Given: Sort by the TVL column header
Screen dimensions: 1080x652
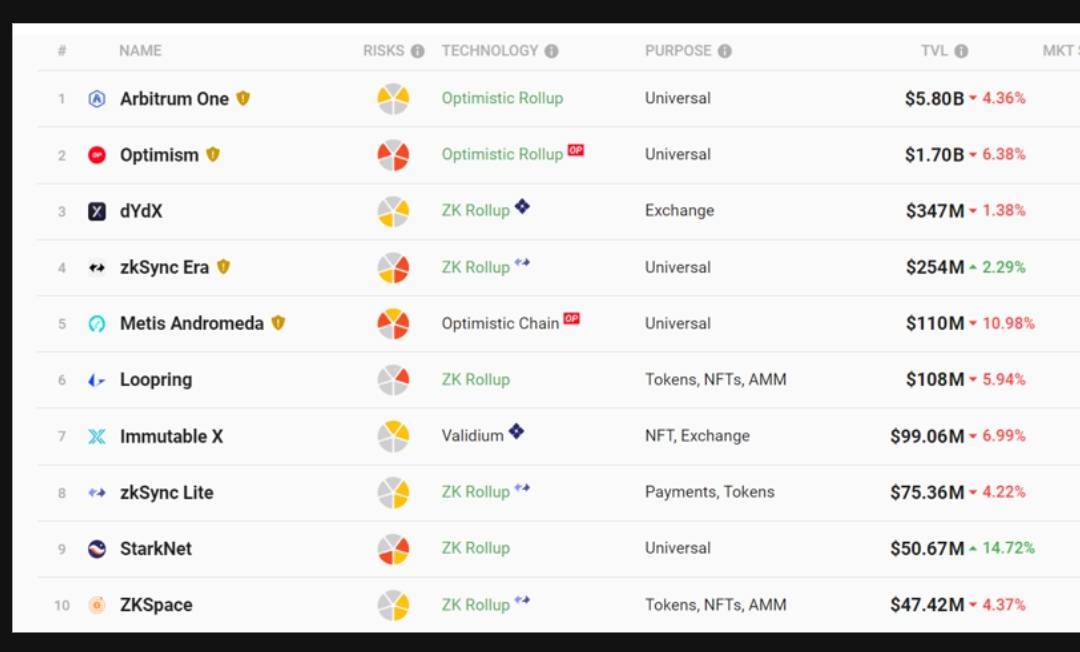Looking at the screenshot, I should 934,51.
